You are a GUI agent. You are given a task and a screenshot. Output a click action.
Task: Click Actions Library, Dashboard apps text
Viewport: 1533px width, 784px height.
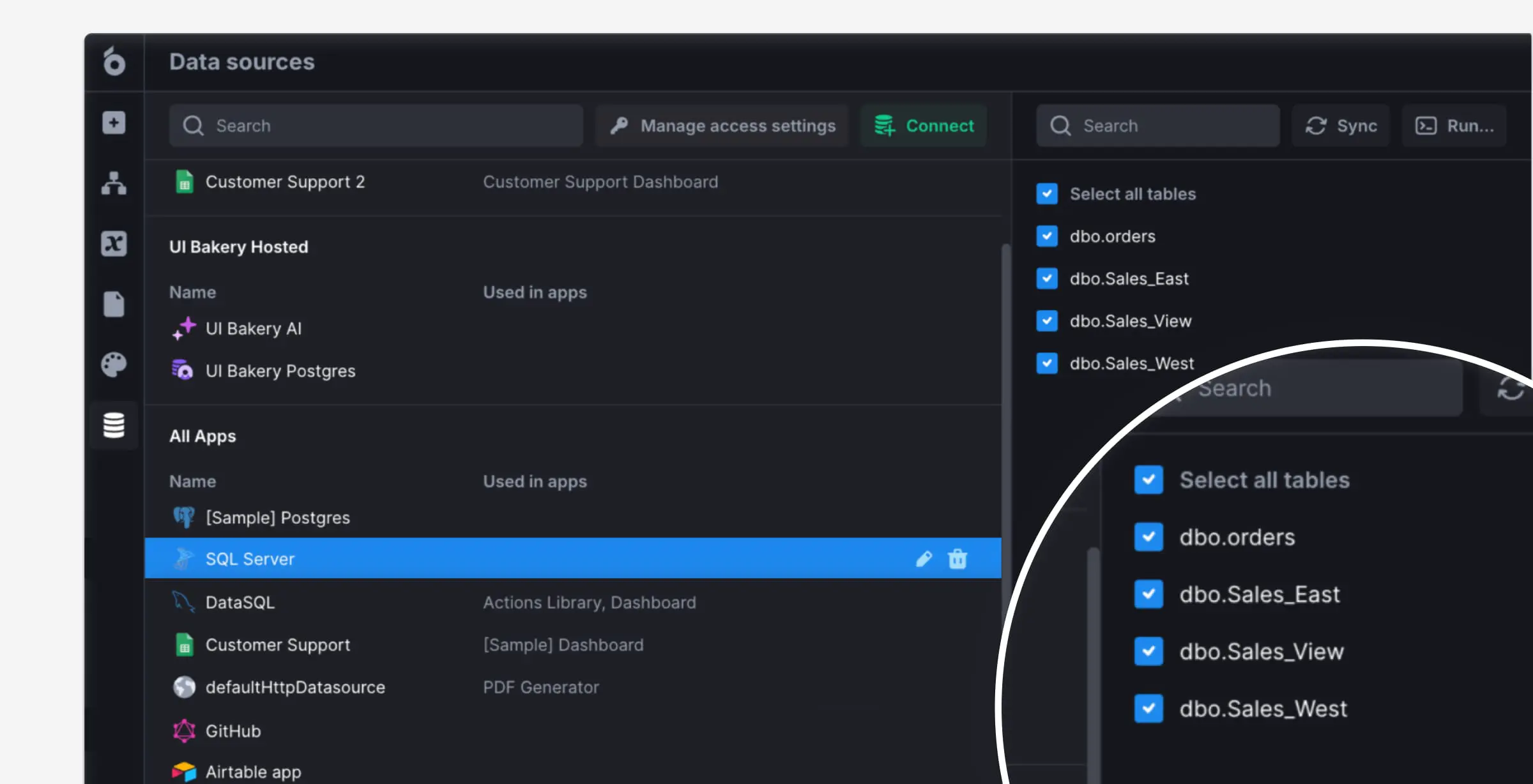[x=589, y=602]
